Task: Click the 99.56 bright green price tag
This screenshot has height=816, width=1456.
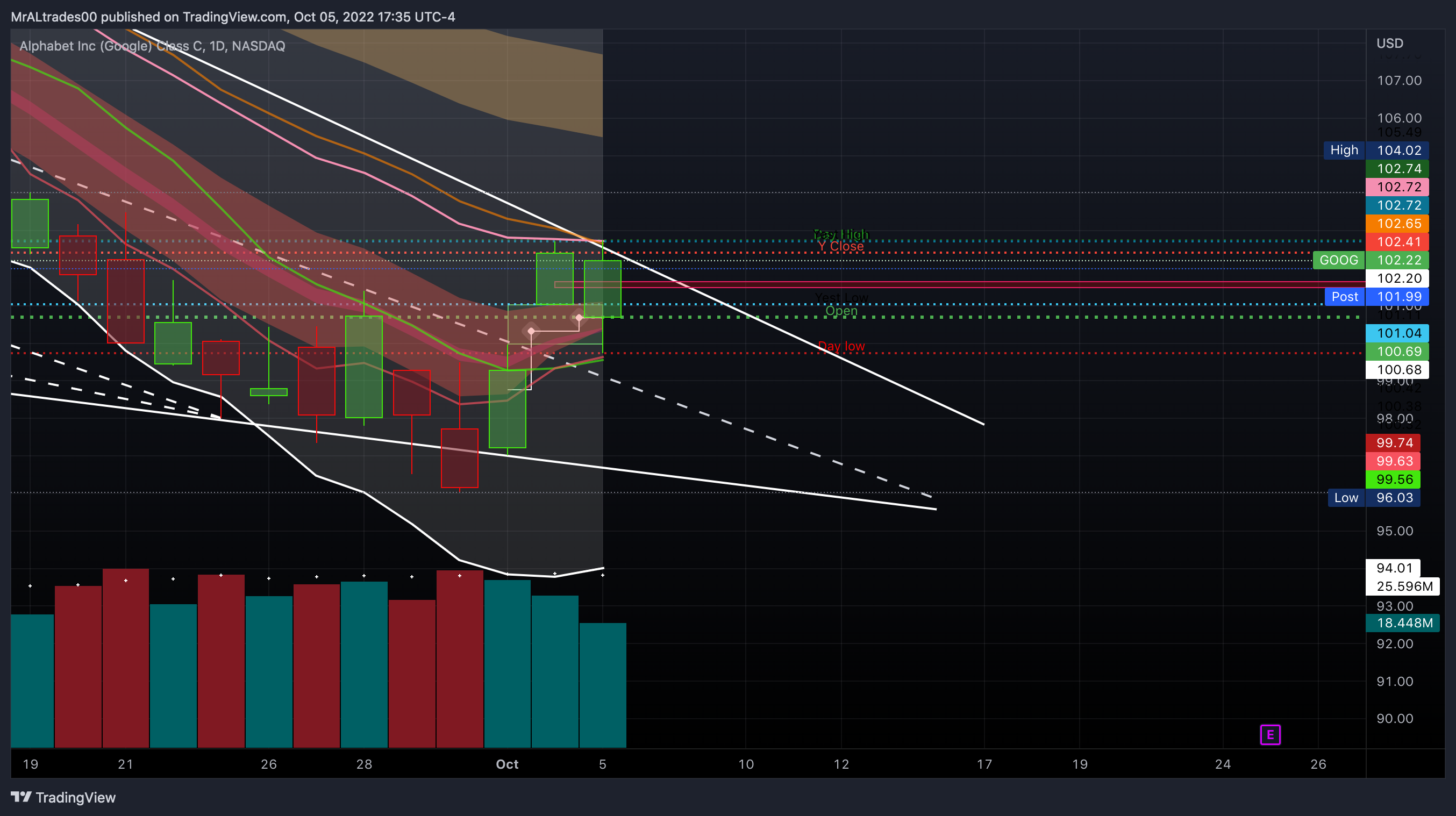Action: tap(1393, 479)
